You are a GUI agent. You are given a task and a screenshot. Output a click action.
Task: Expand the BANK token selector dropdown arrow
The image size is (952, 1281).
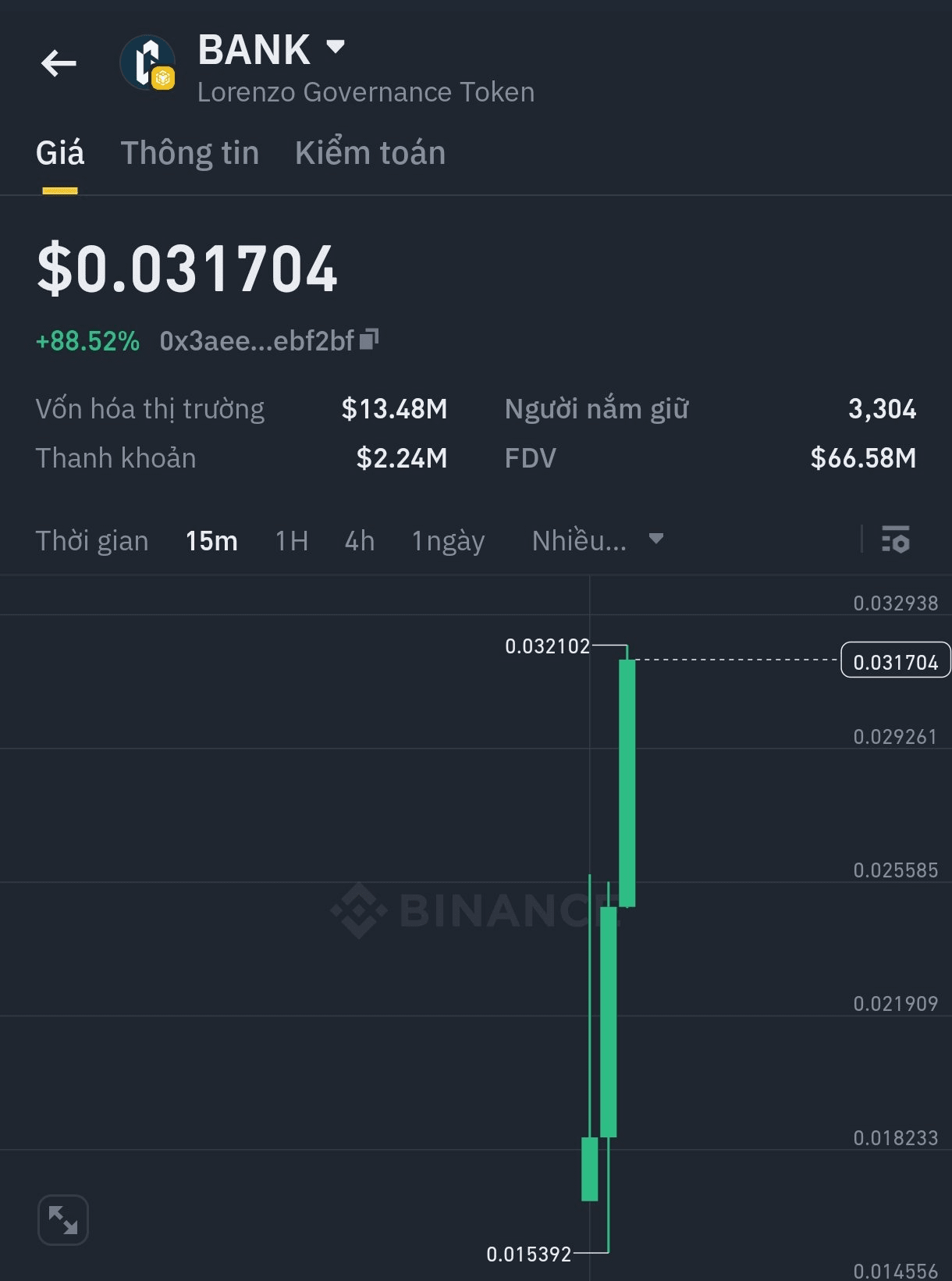pyautogui.click(x=336, y=48)
